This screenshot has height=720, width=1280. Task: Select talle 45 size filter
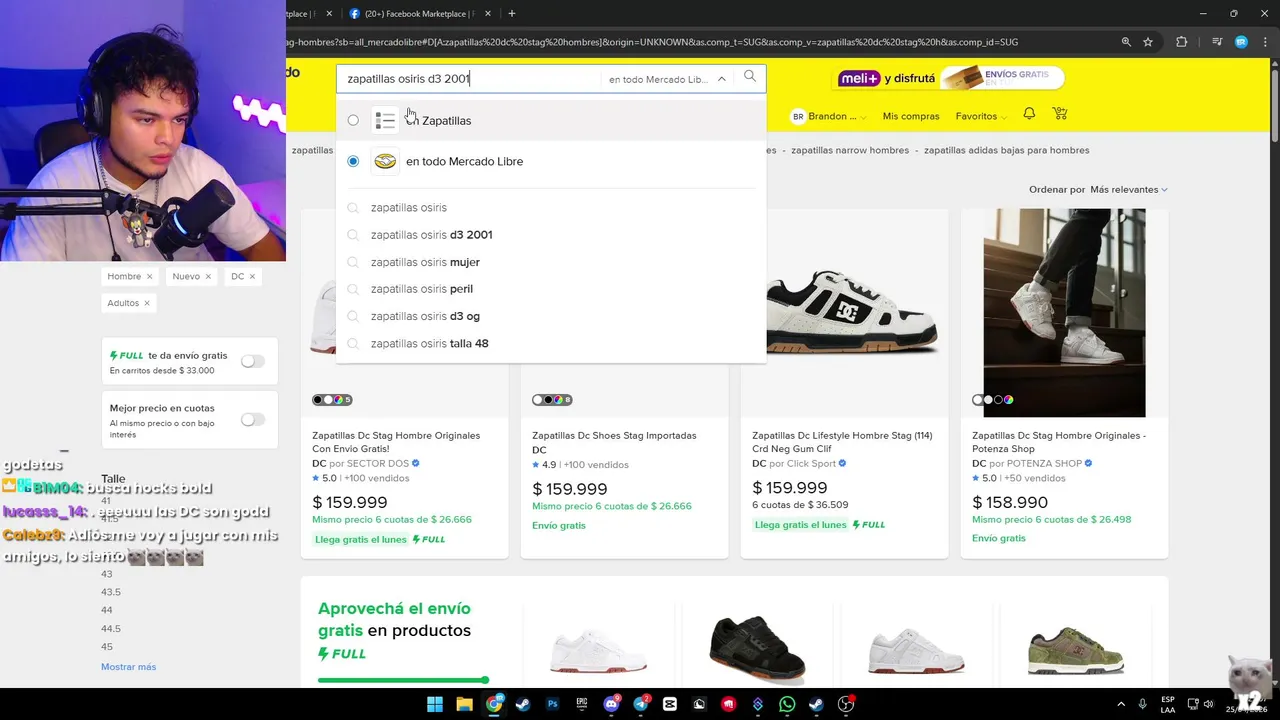click(x=107, y=647)
